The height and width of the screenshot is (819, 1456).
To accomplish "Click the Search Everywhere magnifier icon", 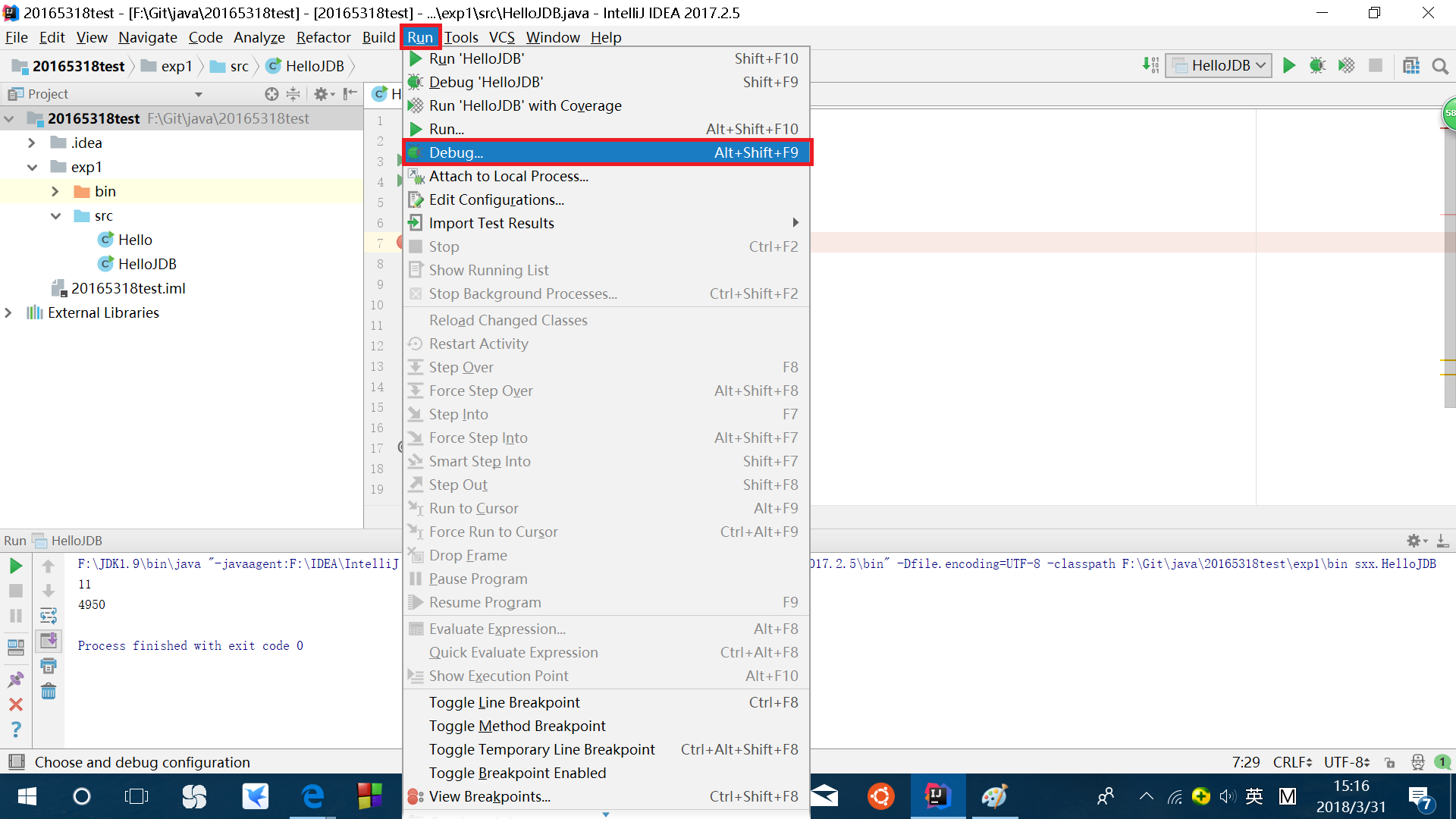I will pyautogui.click(x=1440, y=66).
